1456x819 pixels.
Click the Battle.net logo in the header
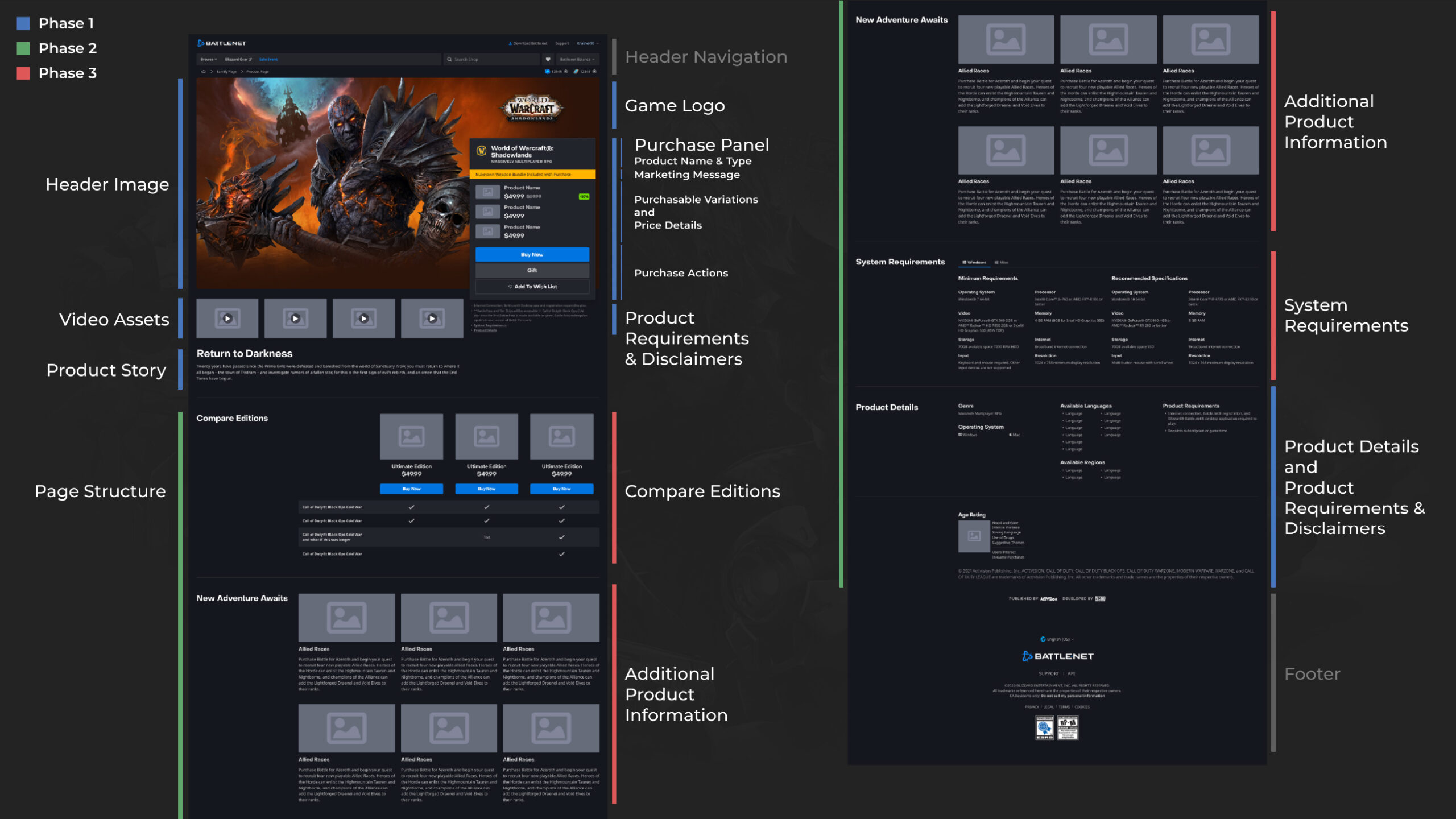click(222, 43)
